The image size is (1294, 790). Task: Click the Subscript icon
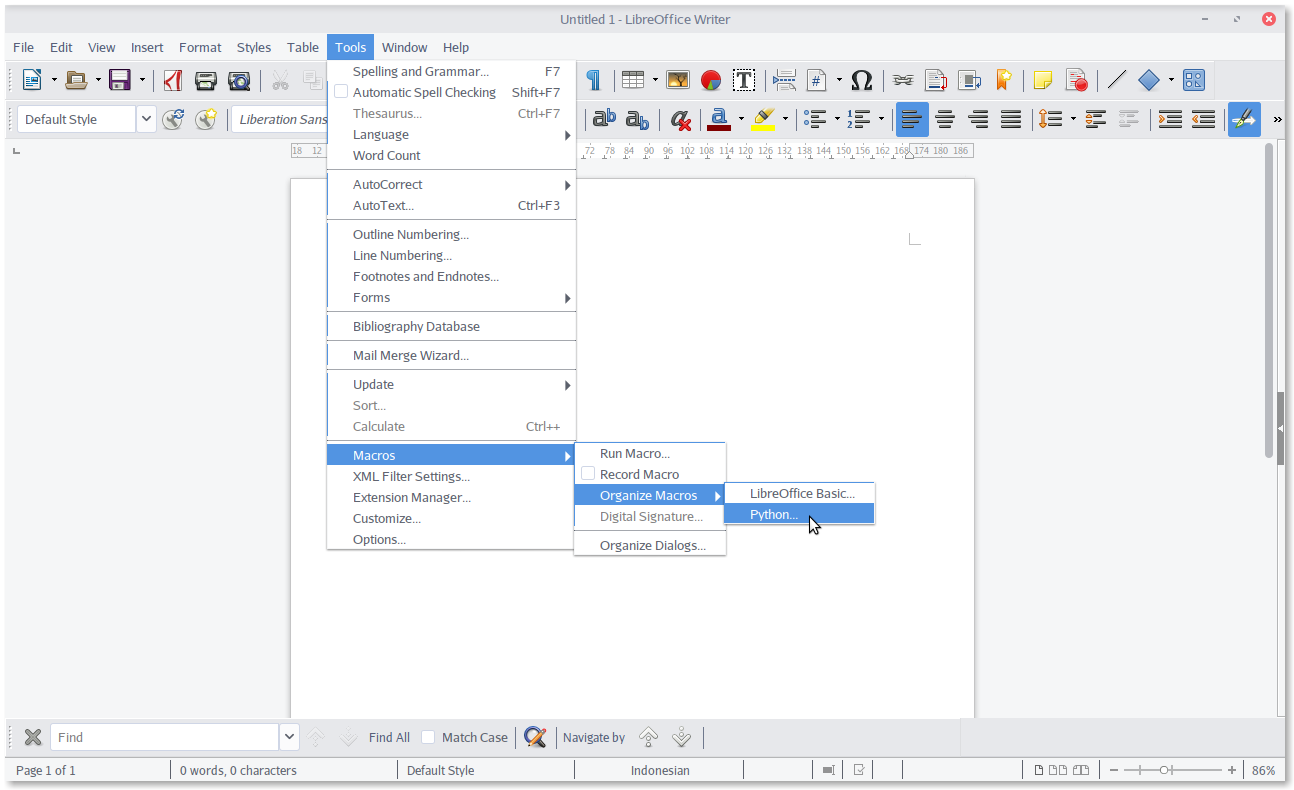637,119
